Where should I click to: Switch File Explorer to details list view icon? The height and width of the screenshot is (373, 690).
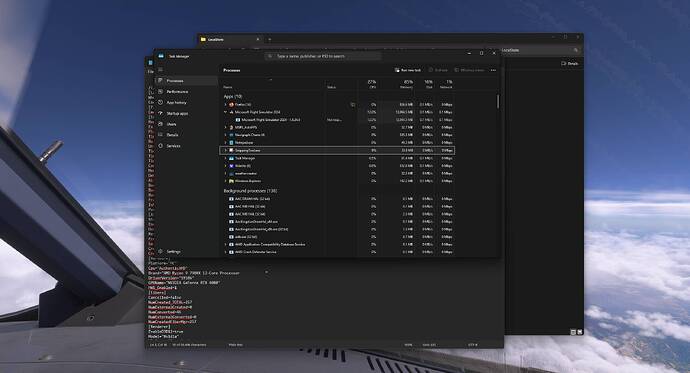tap(573, 332)
